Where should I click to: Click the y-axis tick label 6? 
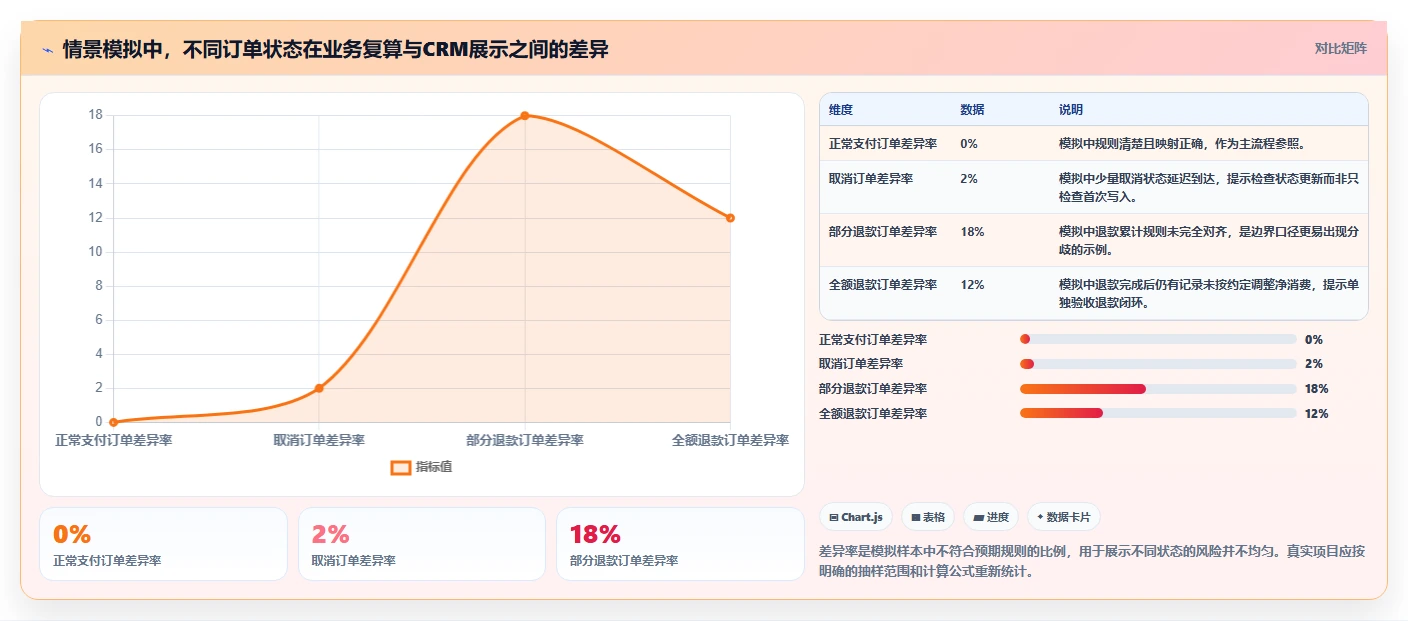(99, 320)
